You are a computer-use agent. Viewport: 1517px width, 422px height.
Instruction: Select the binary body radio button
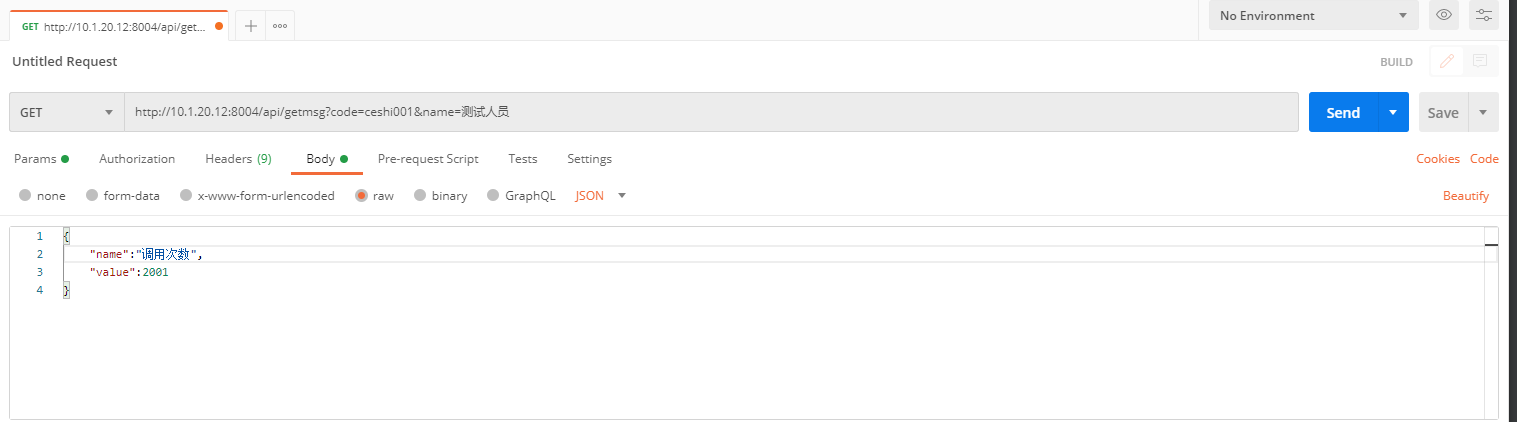tap(420, 196)
